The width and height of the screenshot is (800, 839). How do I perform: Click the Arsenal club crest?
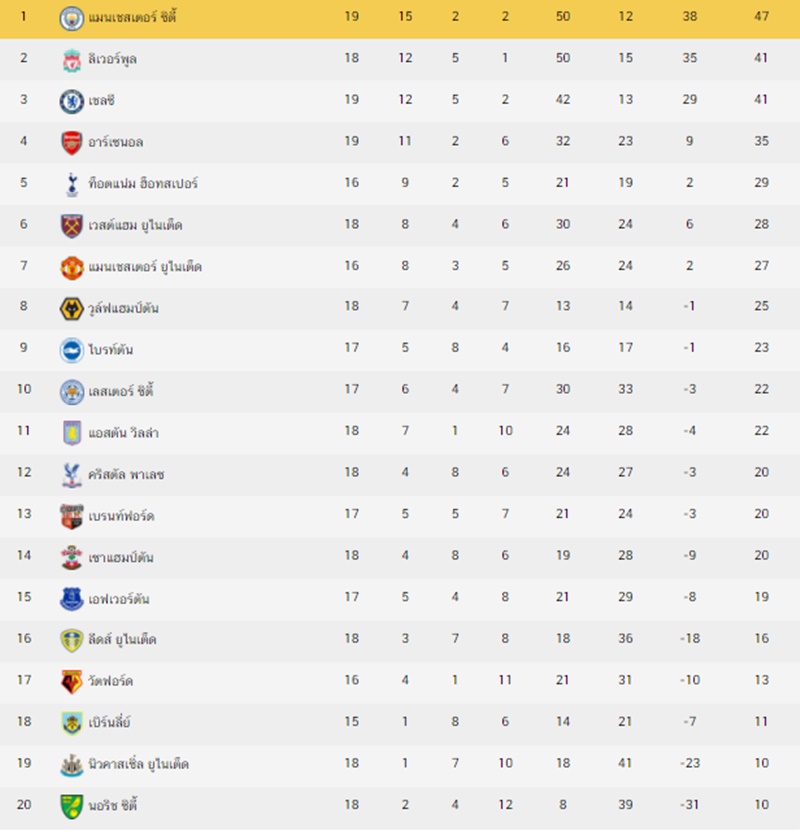tap(71, 142)
